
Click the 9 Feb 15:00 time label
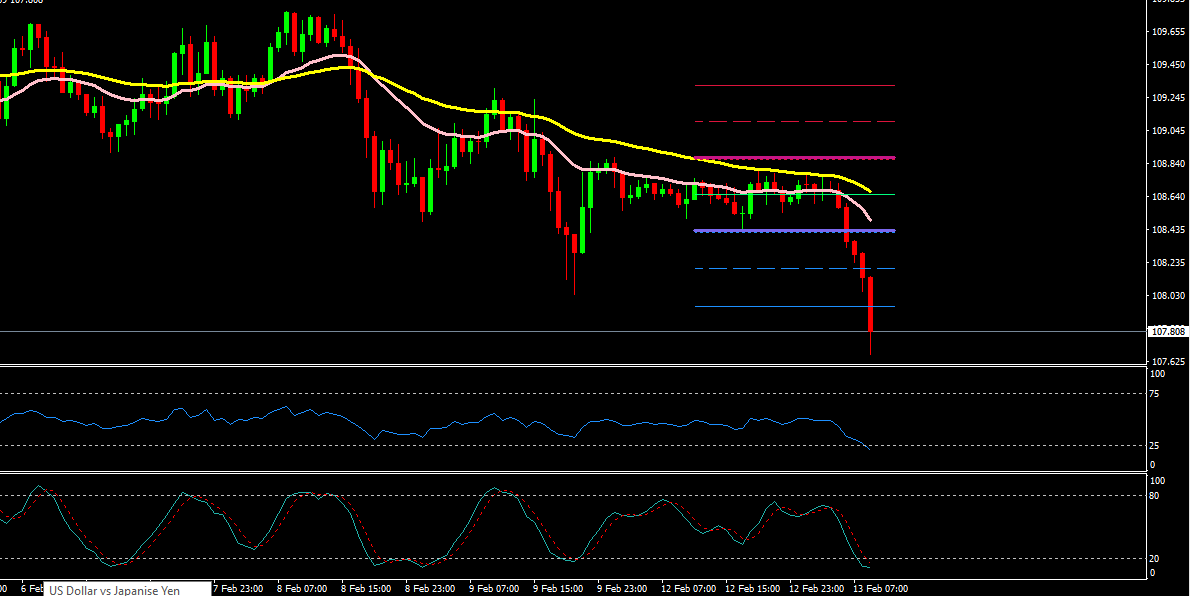[558, 588]
